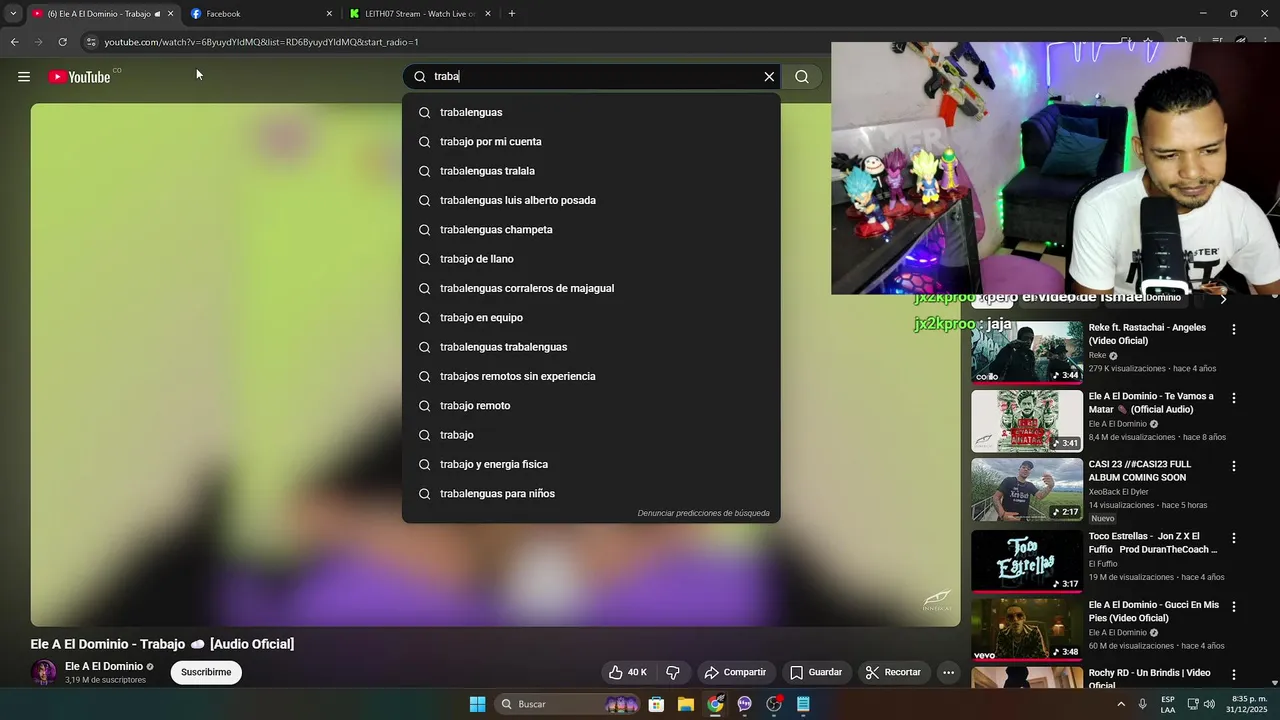Click the Suscribirme button

(206, 672)
